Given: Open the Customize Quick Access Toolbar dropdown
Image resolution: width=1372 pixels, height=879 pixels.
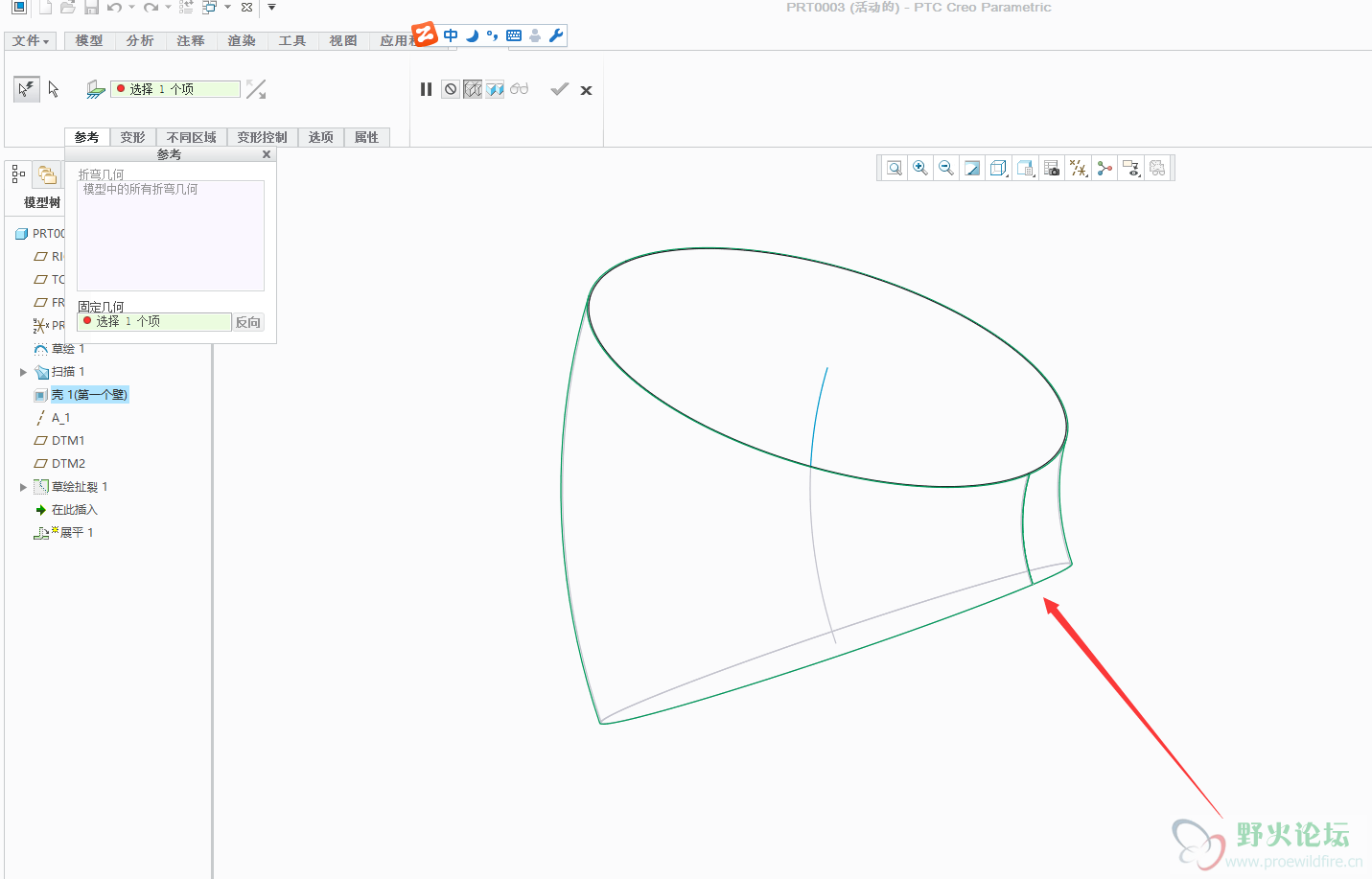Looking at the screenshot, I should (271, 7).
